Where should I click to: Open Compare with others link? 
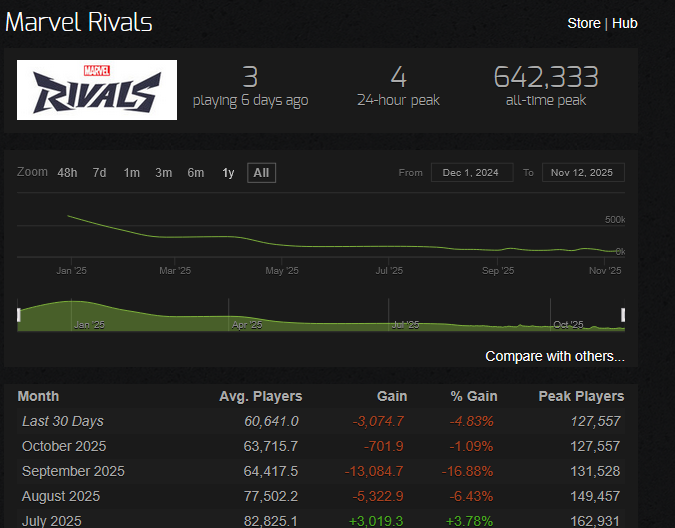(554, 356)
